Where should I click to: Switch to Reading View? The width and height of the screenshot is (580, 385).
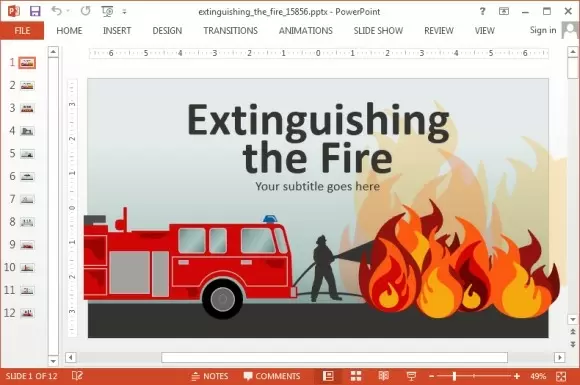[384, 376]
